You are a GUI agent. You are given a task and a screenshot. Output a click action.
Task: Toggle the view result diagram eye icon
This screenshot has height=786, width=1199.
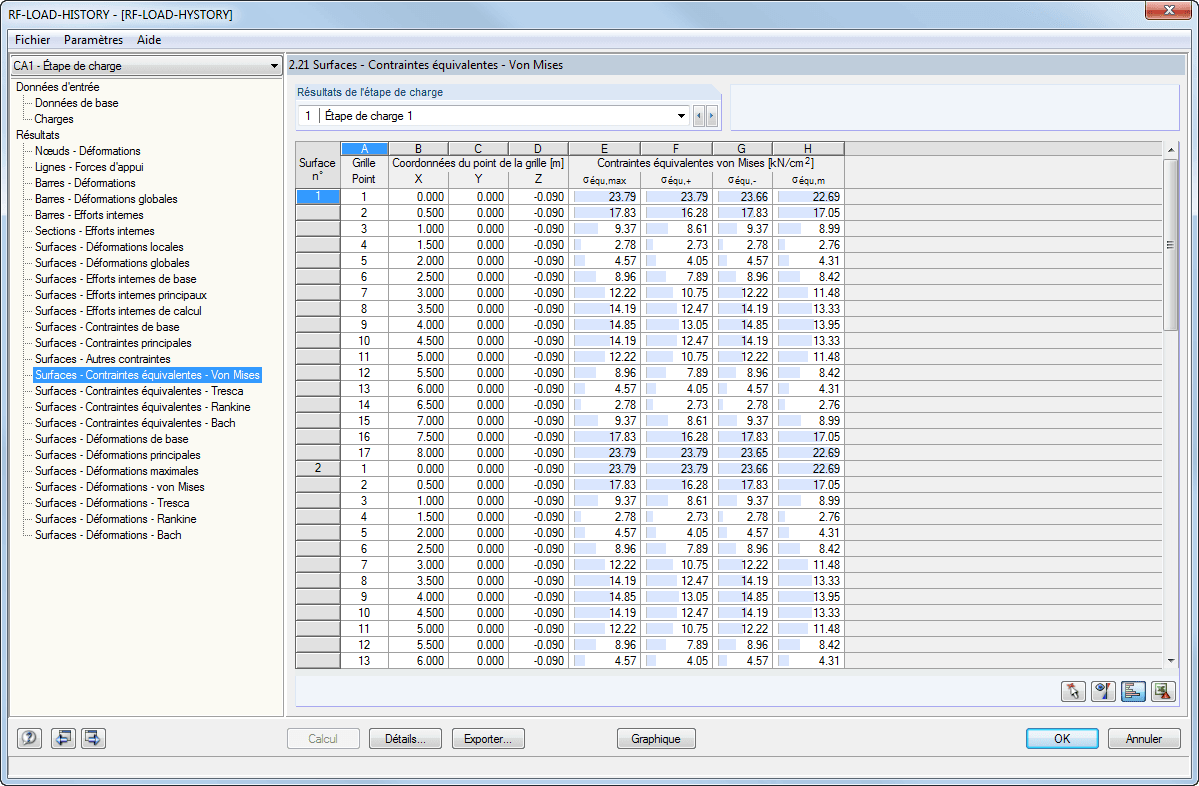[x=1103, y=691]
